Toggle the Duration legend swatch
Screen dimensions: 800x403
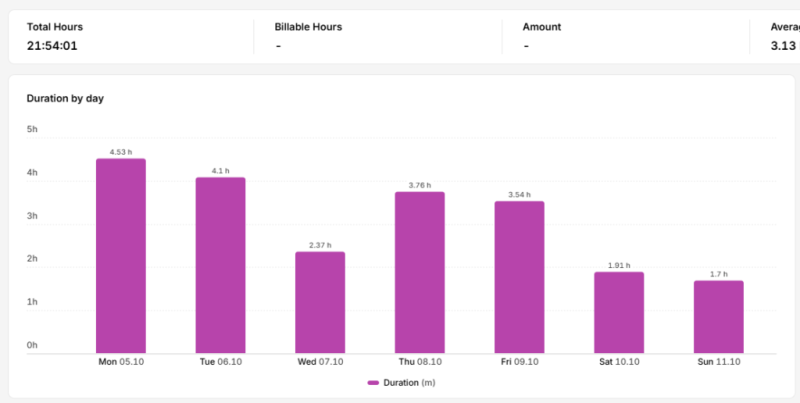click(373, 383)
